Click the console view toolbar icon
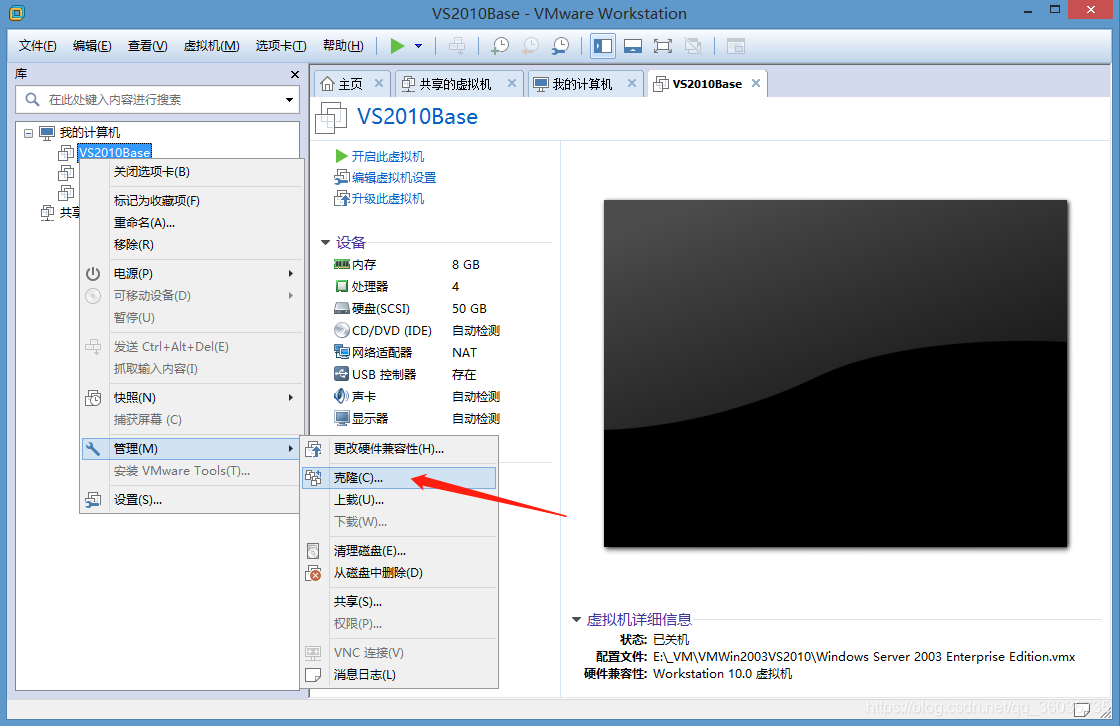The height and width of the screenshot is (726, 1120). coord(736,46)
